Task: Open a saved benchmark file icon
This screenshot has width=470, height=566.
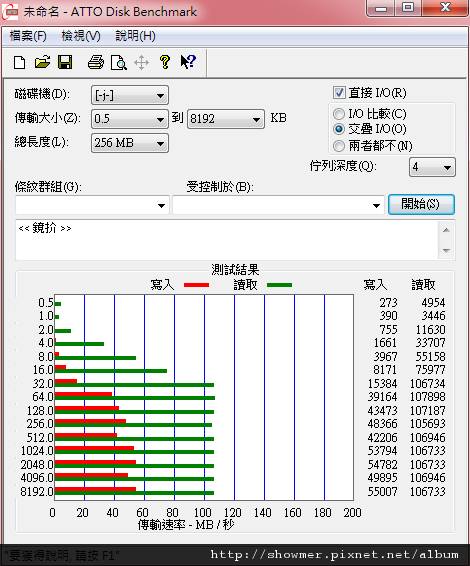Action: coord(42,62)
